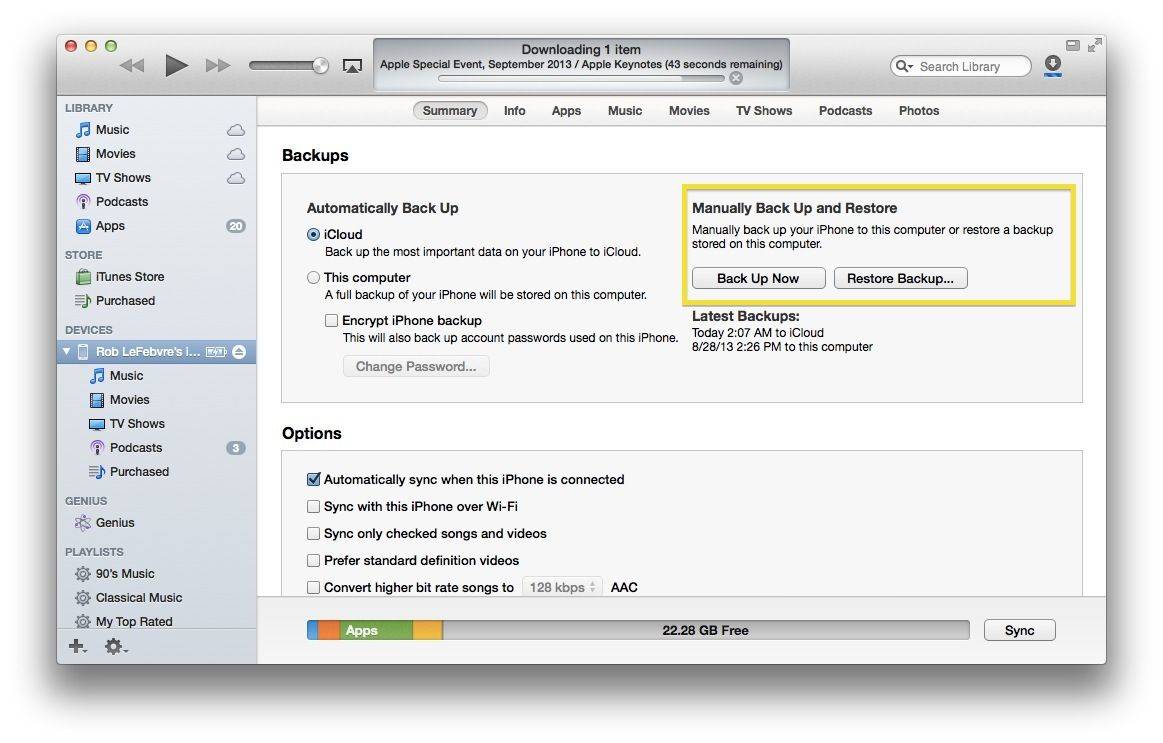
Task: Check Sync with this iPhone over Wi-Fi
Action: click(x=313, y=506)
